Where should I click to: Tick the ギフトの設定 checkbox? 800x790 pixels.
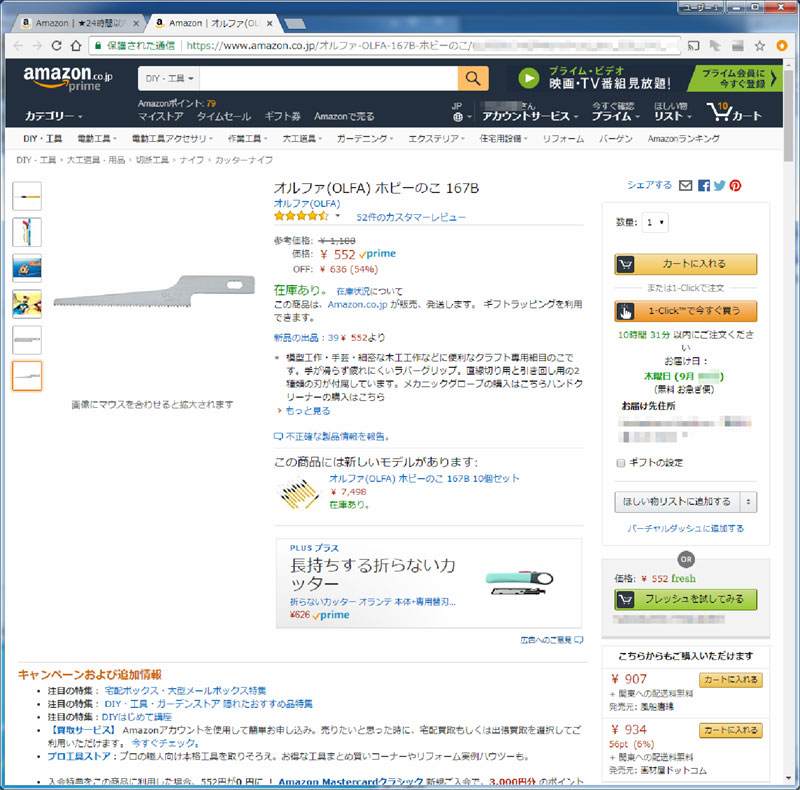pyautogui.click(x=620, y=463)
